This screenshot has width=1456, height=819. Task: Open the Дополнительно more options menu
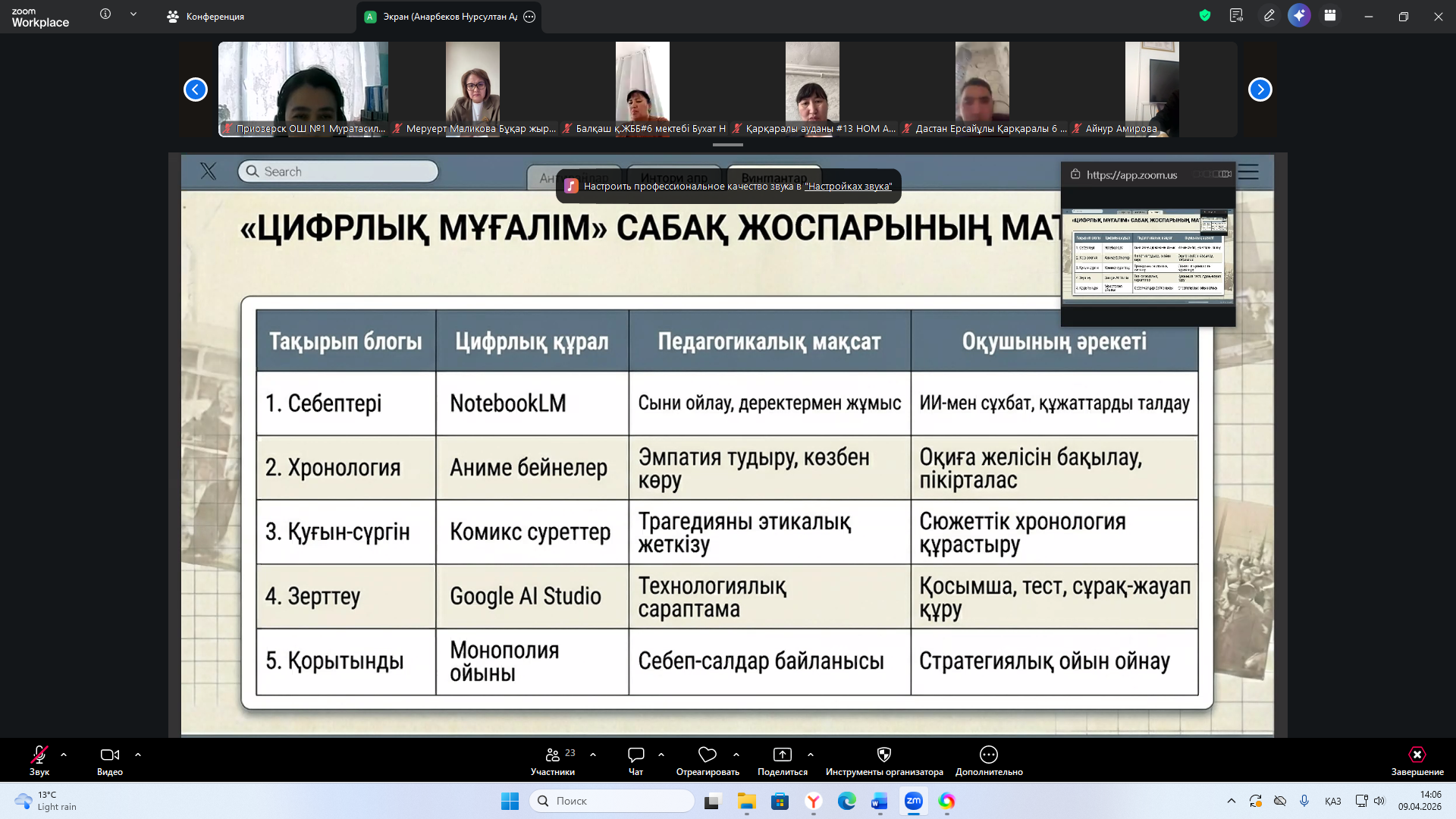(988, 755)
